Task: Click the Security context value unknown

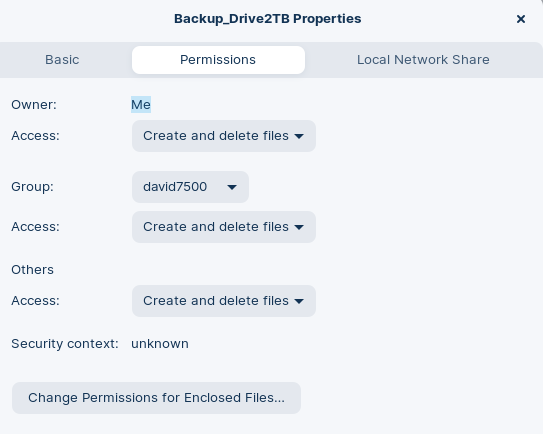Action: click(160, 344)
